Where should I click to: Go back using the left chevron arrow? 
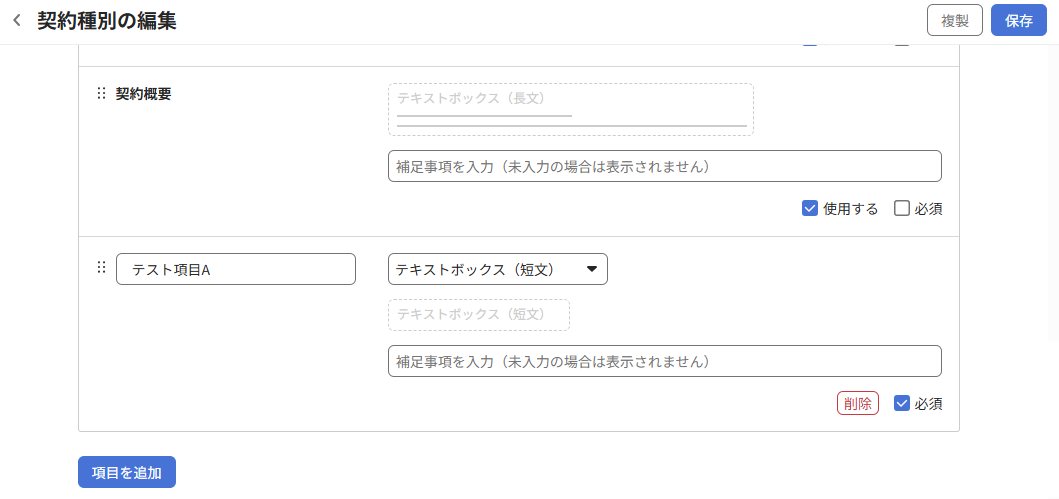click(18, 21)
